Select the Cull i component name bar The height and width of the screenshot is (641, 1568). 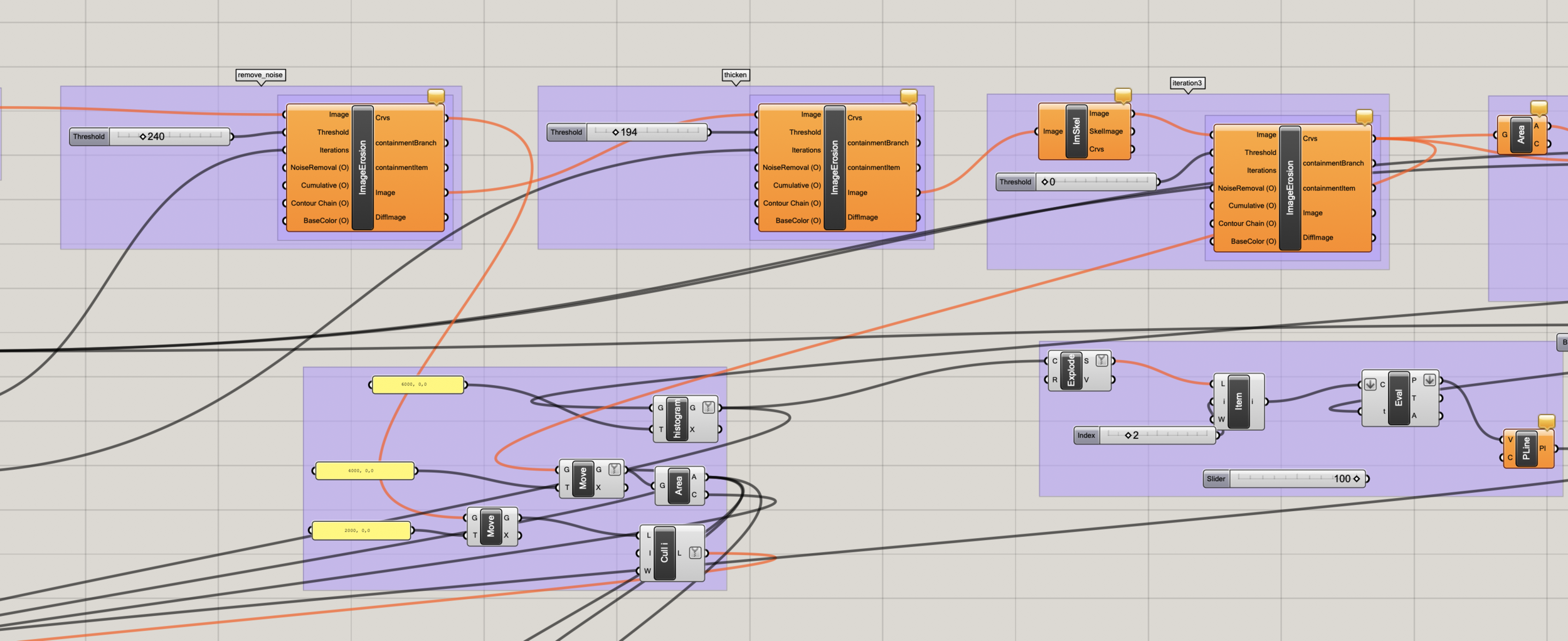coord(664,553)
